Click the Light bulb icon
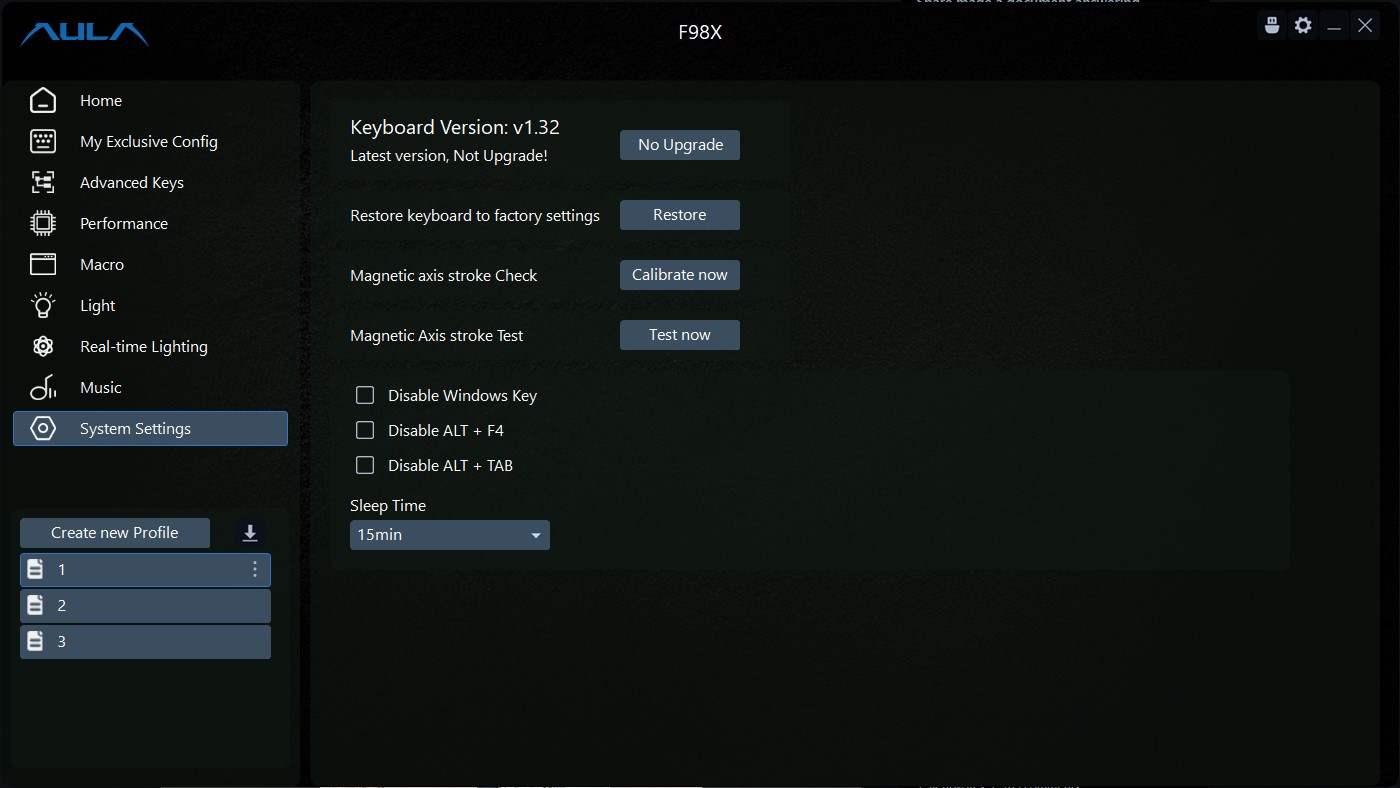This screenshot has width=1400, height=788. coord(43,305)
